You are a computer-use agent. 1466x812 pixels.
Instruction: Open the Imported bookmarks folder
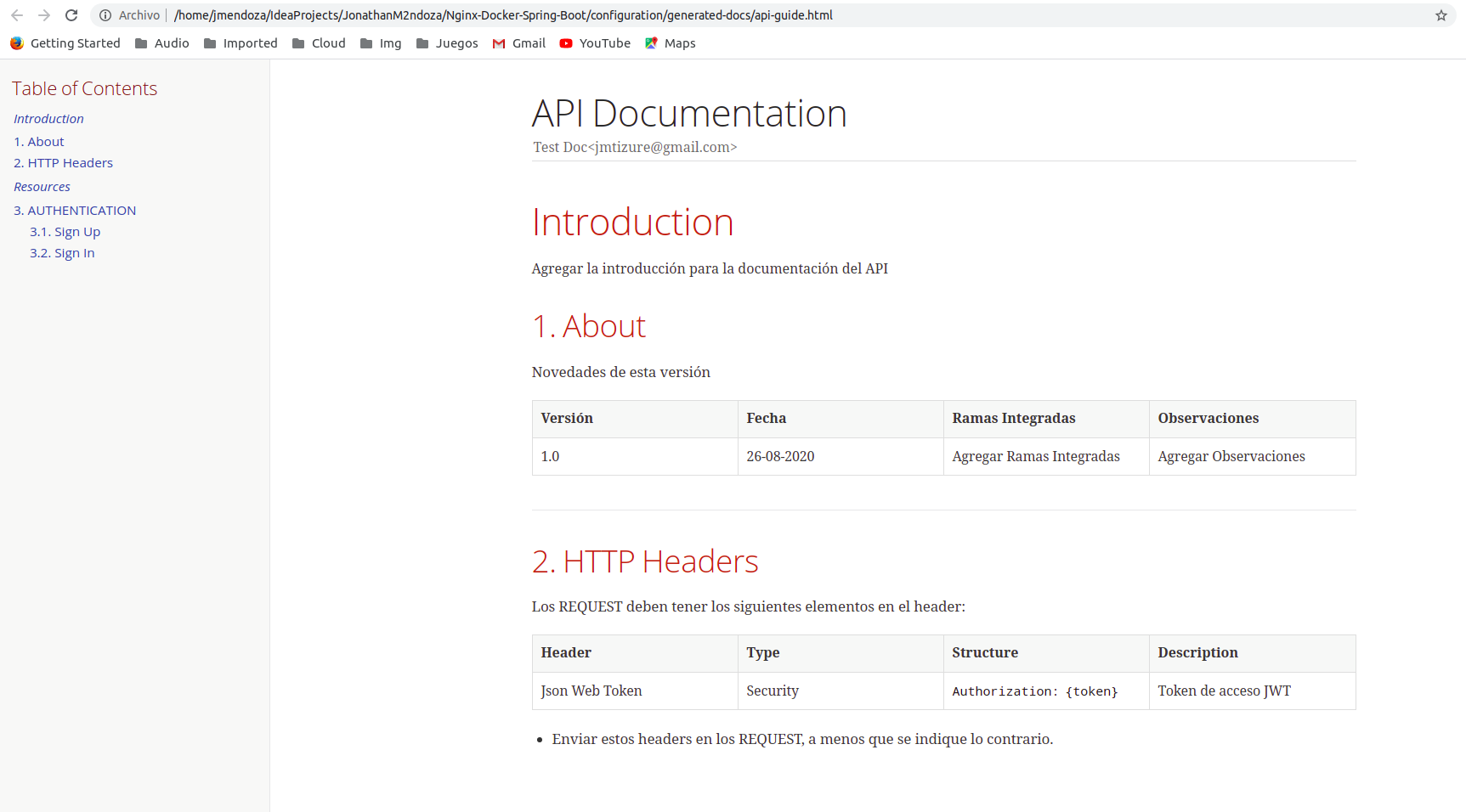241,43
